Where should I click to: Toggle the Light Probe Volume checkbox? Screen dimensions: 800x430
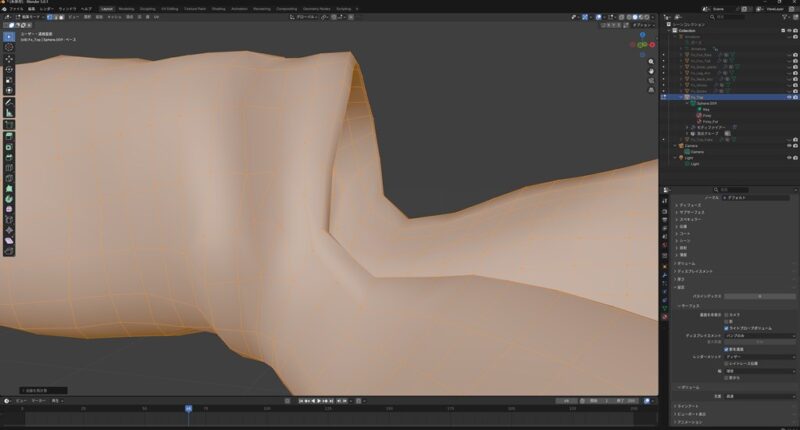725,328
